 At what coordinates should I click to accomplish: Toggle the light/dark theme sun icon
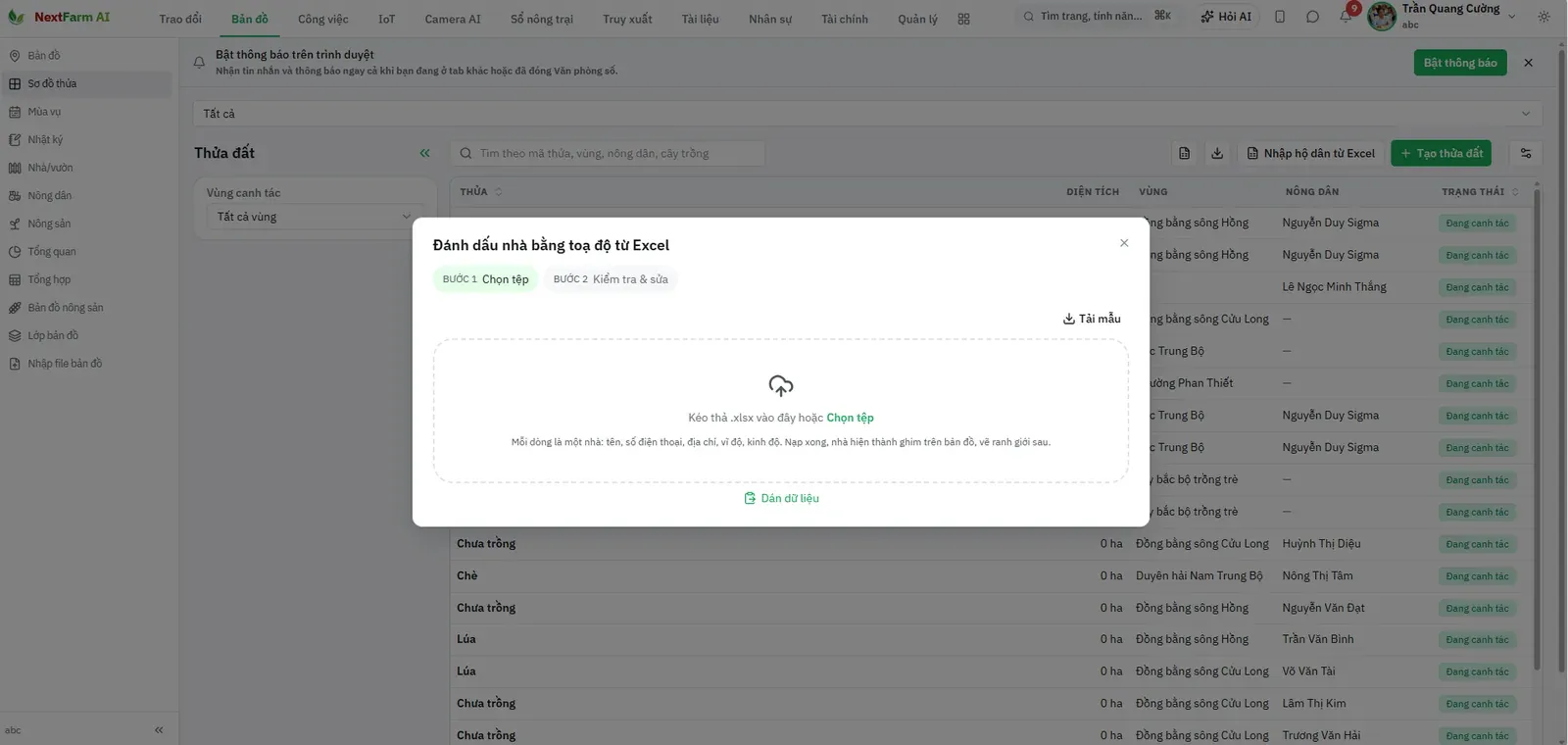tap(1544, 17)
